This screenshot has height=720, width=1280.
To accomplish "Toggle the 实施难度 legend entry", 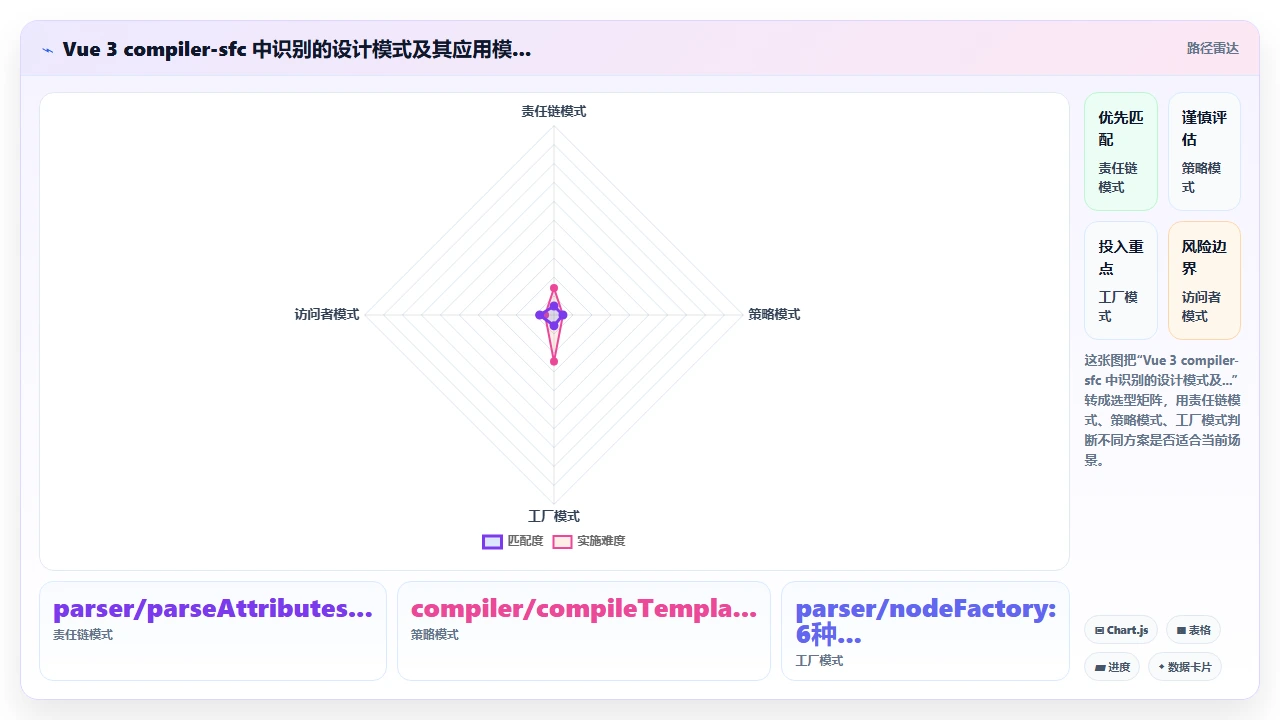I will (589, 541).
